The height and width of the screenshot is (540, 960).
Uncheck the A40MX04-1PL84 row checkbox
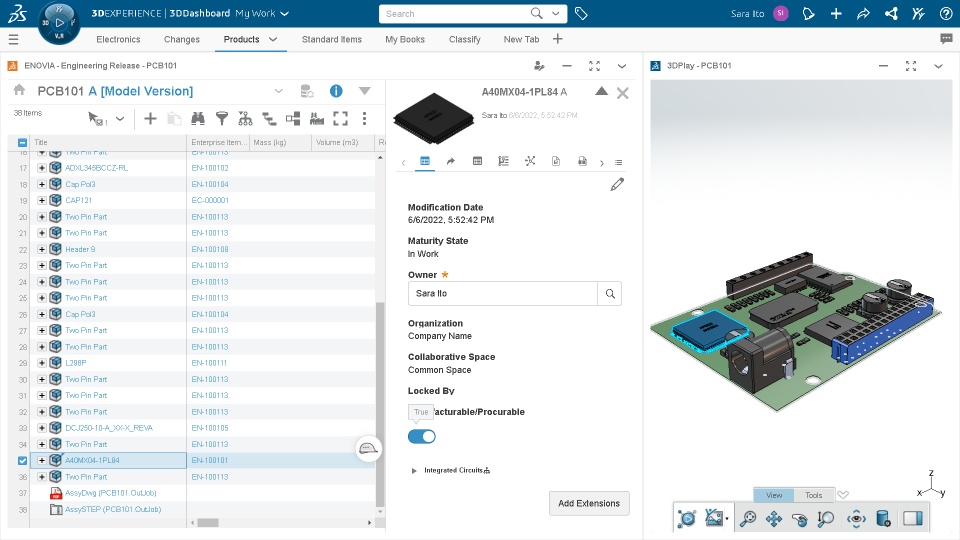coord(23,460)
